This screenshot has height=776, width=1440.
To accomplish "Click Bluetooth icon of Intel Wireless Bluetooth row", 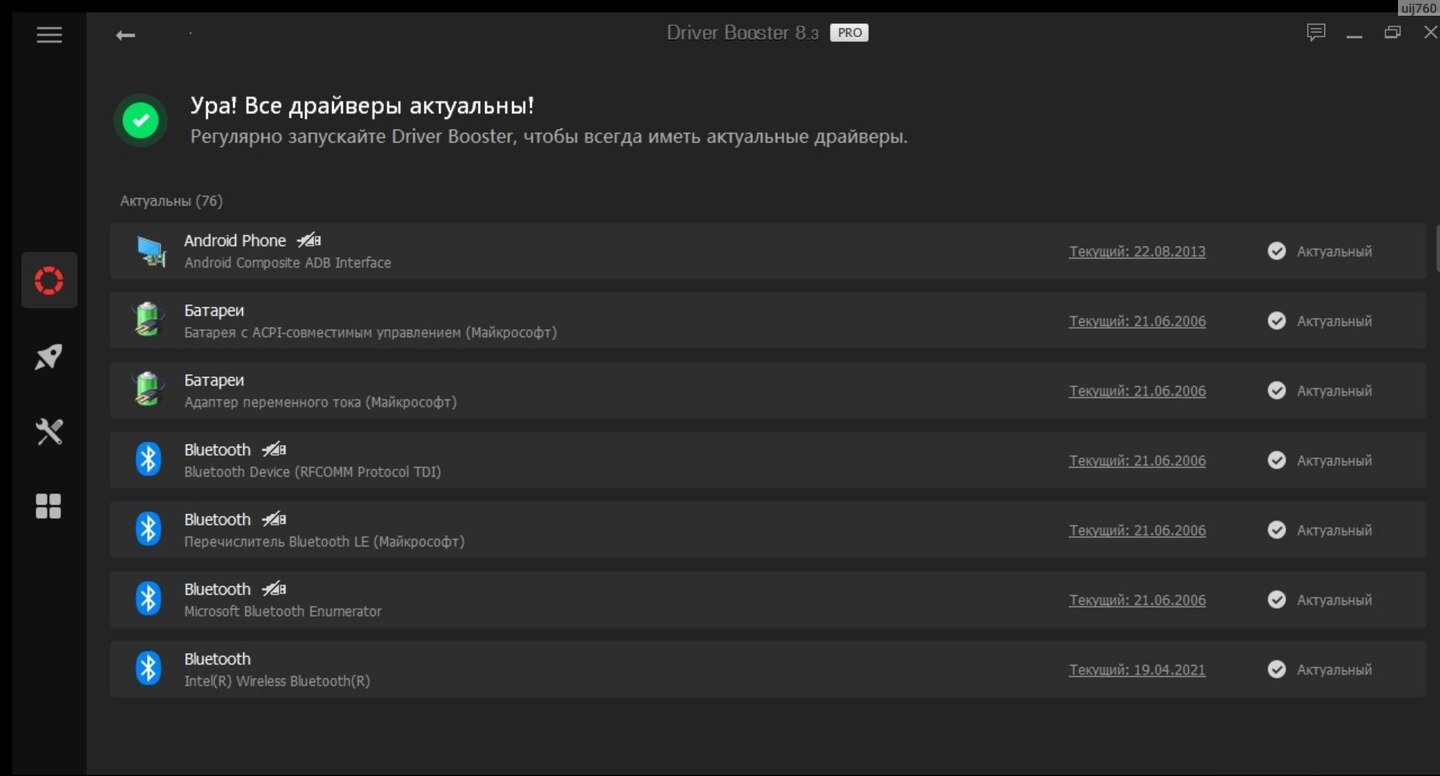I will (148, 669).
